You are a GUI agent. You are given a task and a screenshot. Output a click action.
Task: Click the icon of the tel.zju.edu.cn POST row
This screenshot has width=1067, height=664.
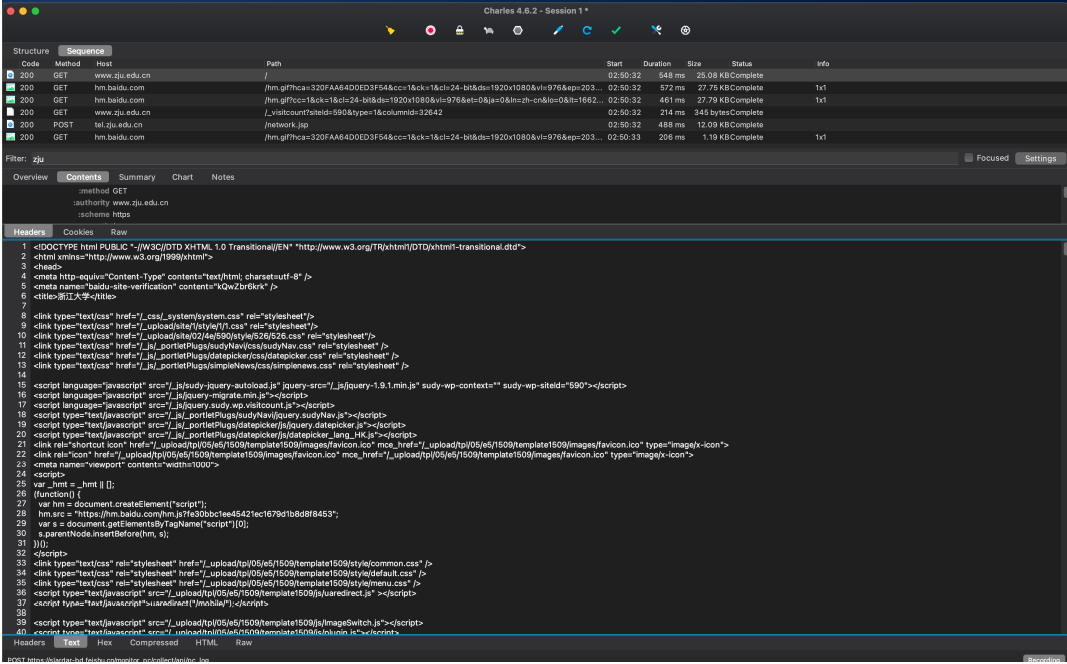[x=10, y=124]
